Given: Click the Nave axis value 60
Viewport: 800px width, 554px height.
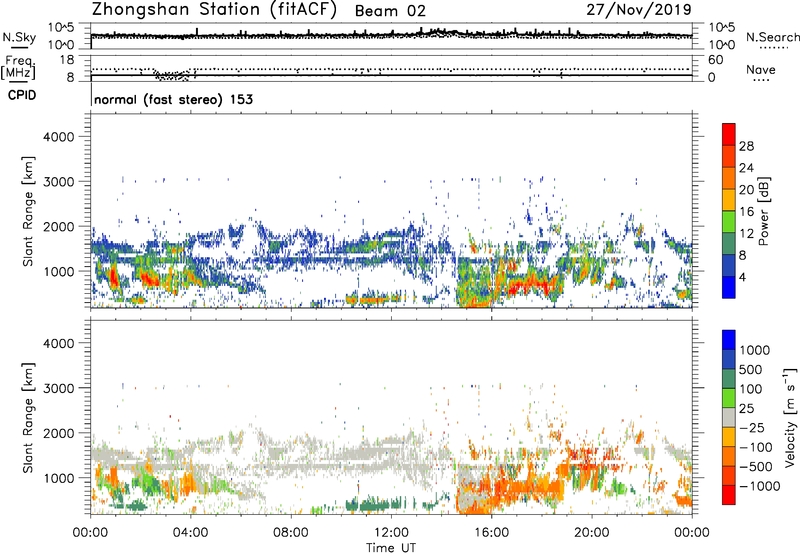Looking at the screenshot, I should (x=715, y=60).
